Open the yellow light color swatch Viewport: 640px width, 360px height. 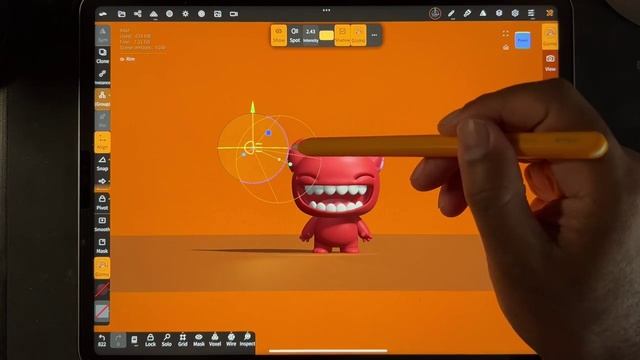click(x=327, y=36)
